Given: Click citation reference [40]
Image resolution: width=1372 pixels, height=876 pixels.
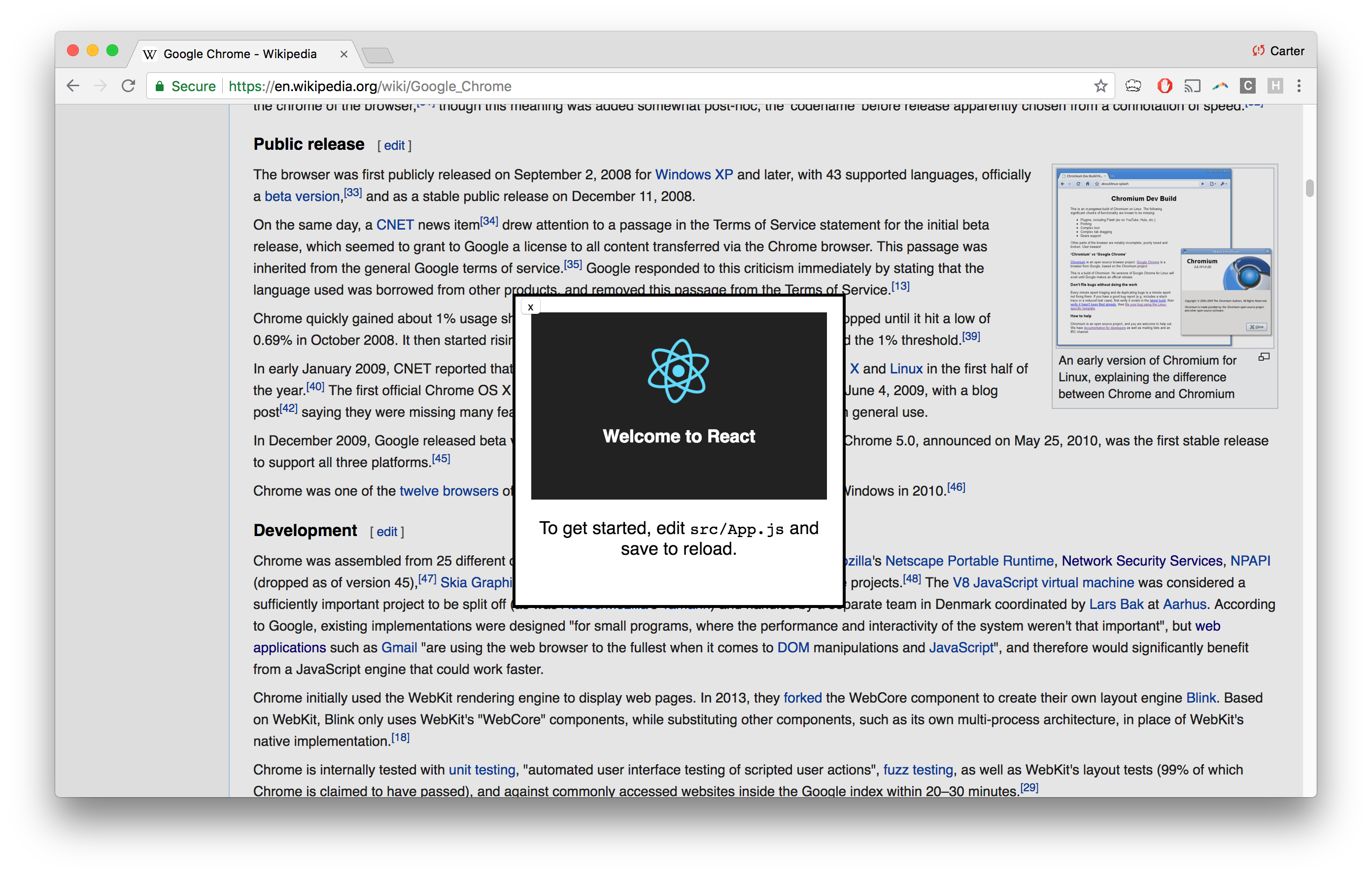Looking at the screenshot, I should click(315, 386).
